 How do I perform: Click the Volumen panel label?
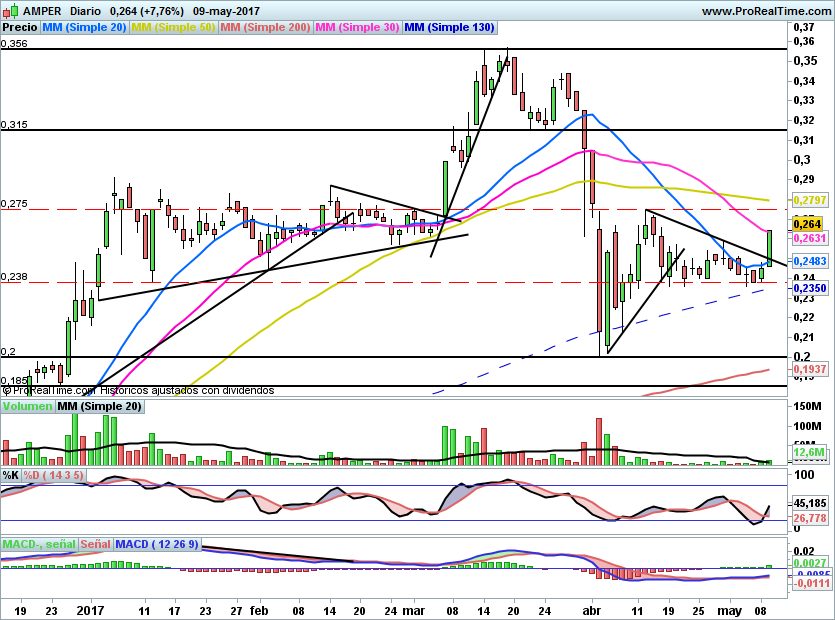click(x=27, y=407)
